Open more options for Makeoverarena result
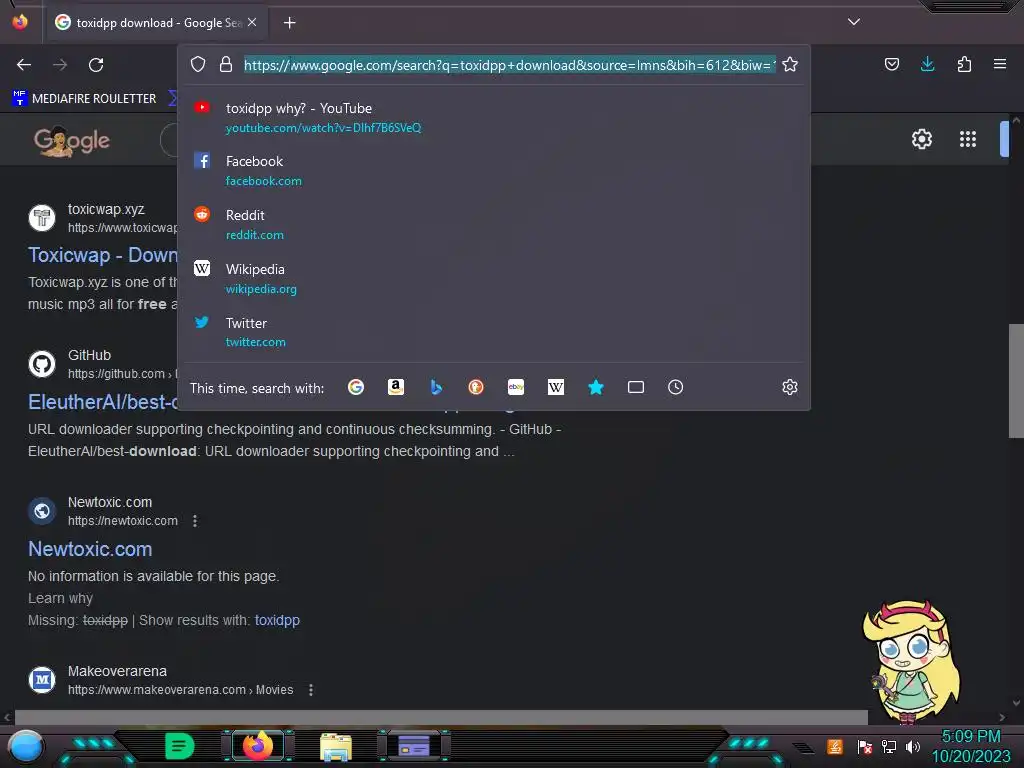 pyautogui.click(x=311, y=690)
